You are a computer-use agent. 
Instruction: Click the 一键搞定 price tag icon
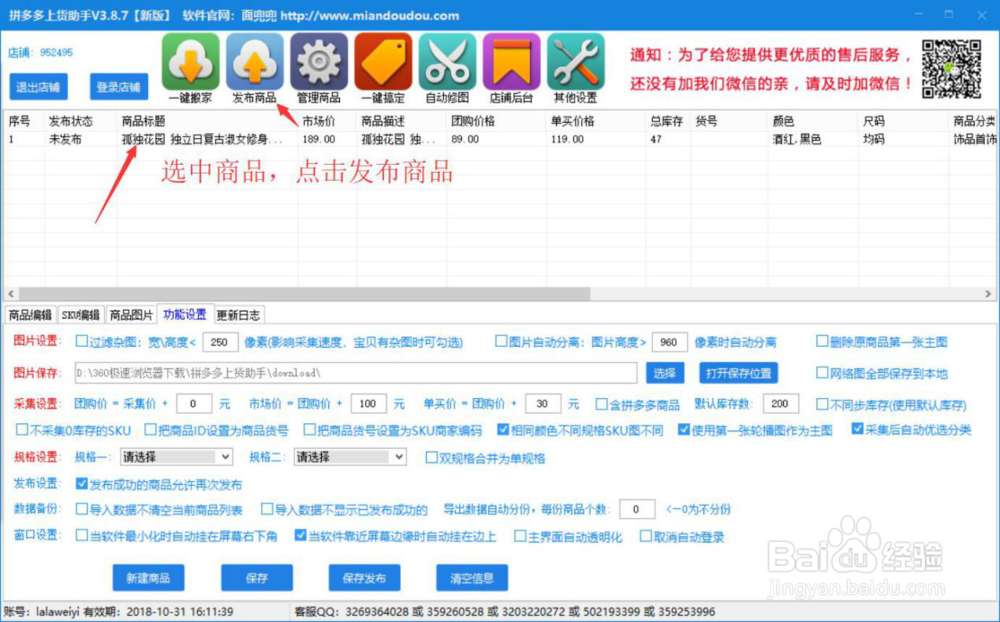point(383,61)
